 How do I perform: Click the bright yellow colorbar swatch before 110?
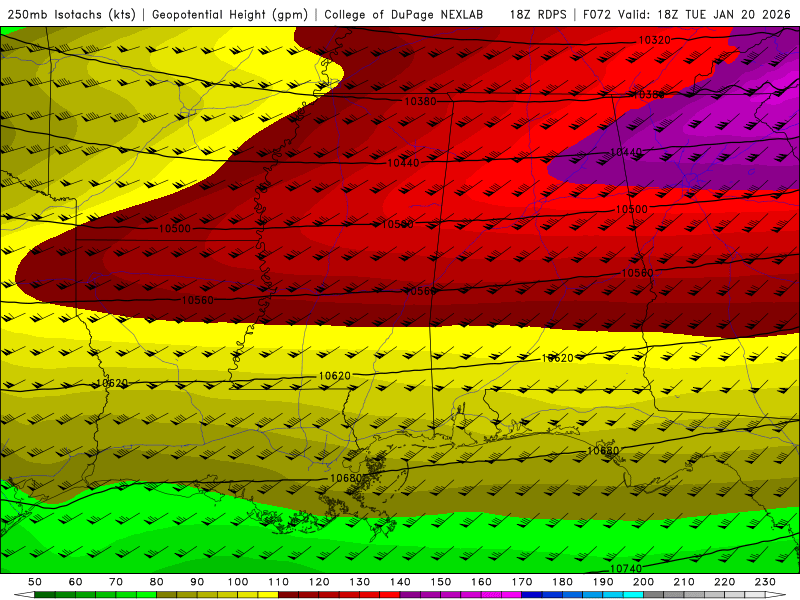pos(268,595)
